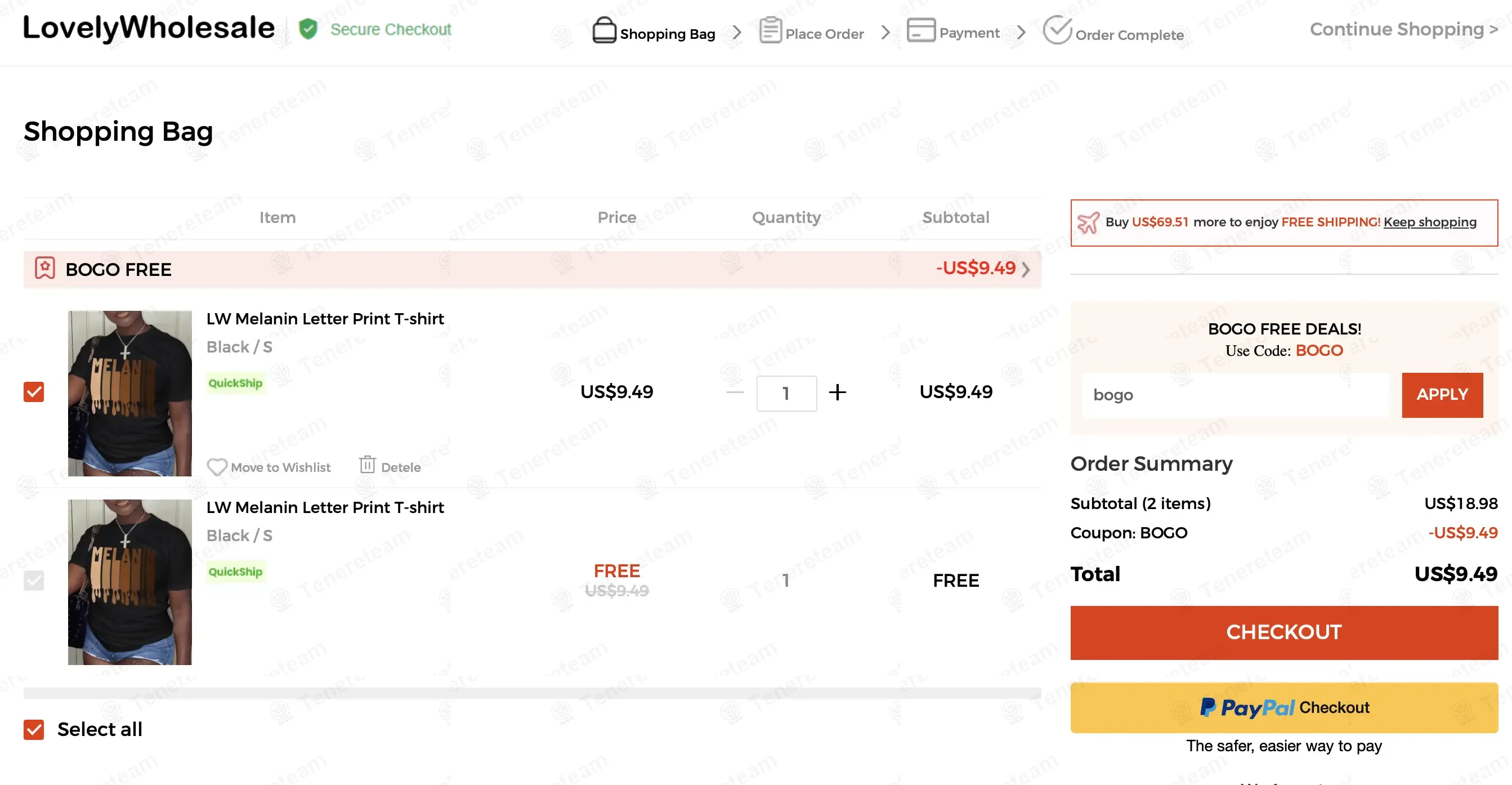The image size is (1512, 785).
Task: Click the Secure Checkout shield icon
Action: tap(307, 29)
